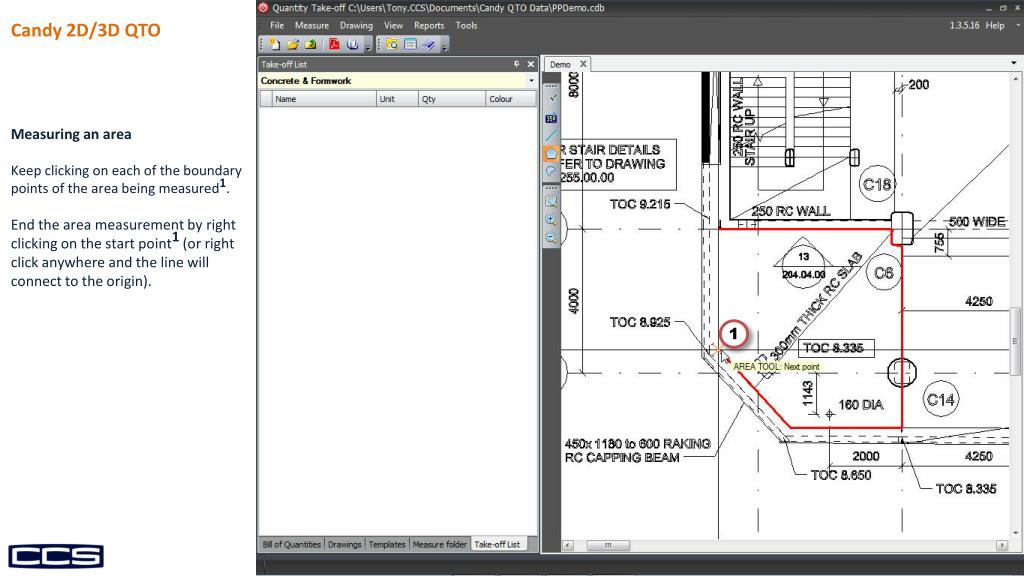Screen dimensions: 1024x576
Task: Select the line measurement tool
Action: pos(551,135)
